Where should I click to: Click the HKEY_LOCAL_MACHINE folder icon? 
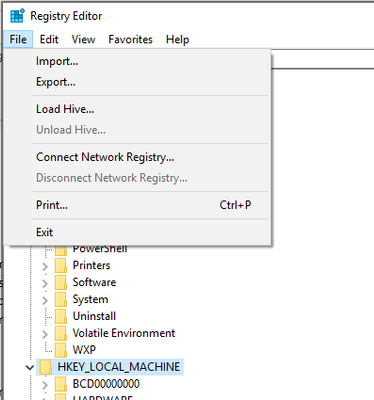[x=46, y=367]
